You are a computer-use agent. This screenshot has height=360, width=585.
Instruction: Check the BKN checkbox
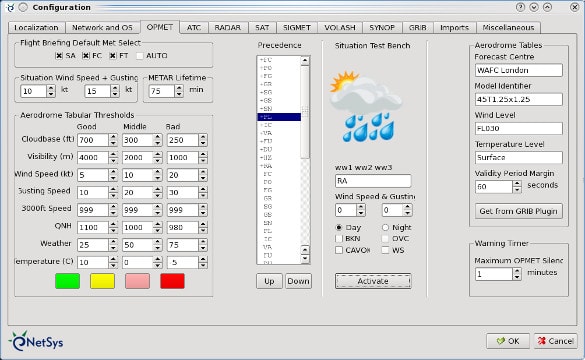tap(339, 238)
